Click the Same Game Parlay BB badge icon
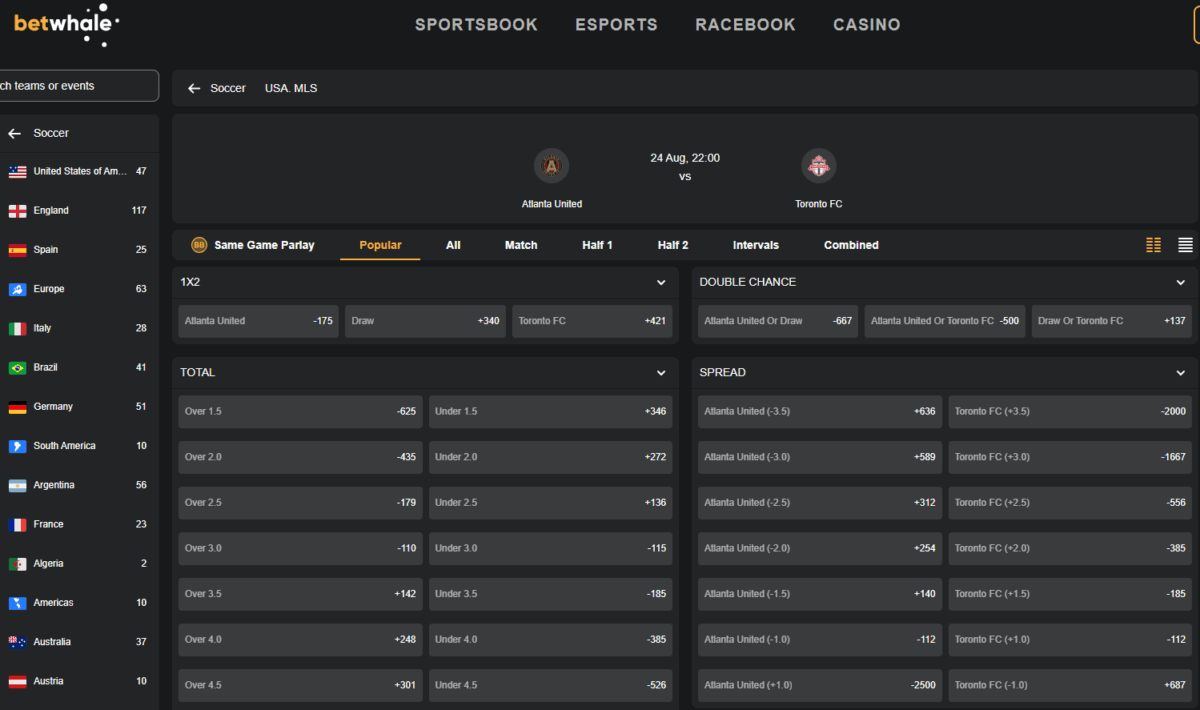 tap(199, 245)
